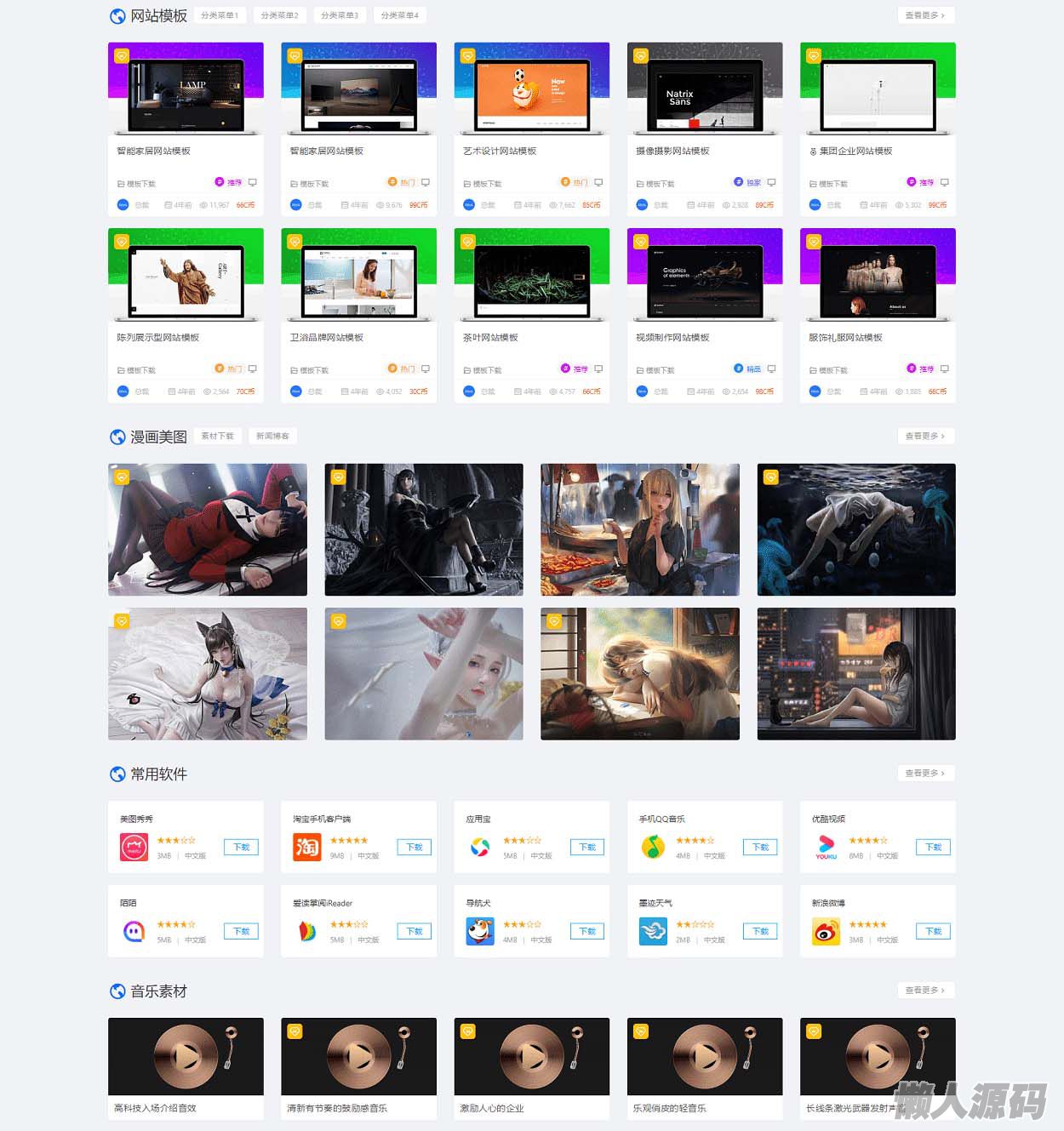The image size is (1064, 1131).
Task: Click the globe icon beside 常用软件 heading
Action: [117, 774]
